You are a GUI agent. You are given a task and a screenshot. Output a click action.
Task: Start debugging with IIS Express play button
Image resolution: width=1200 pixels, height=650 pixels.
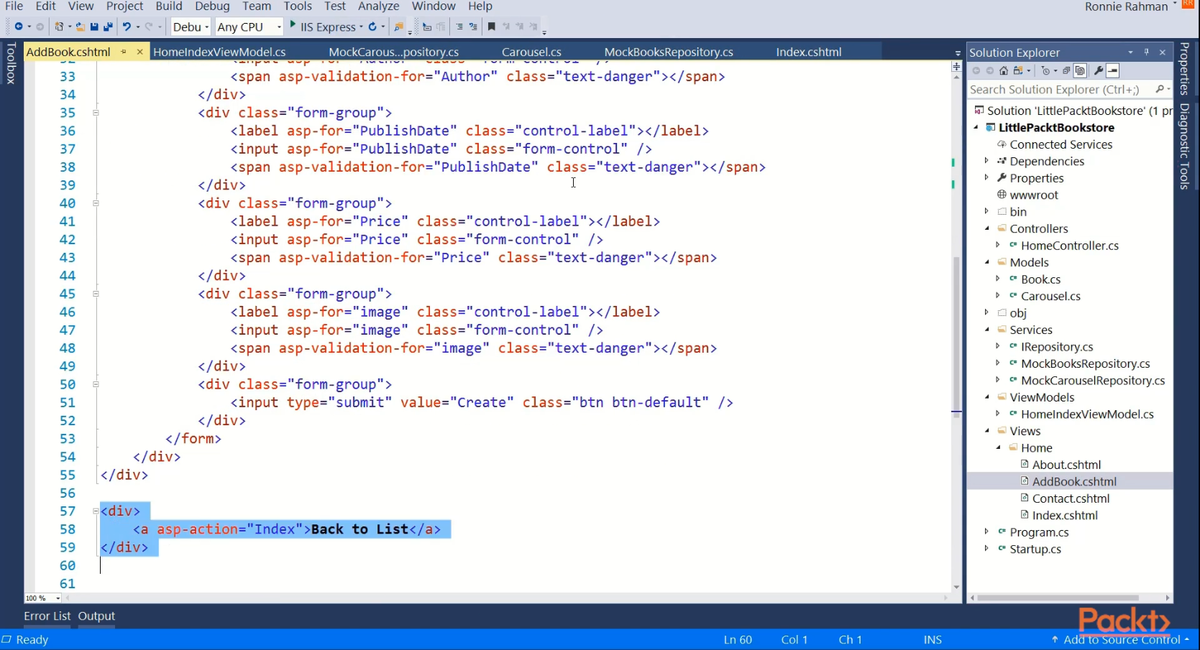tap(292, 25)
